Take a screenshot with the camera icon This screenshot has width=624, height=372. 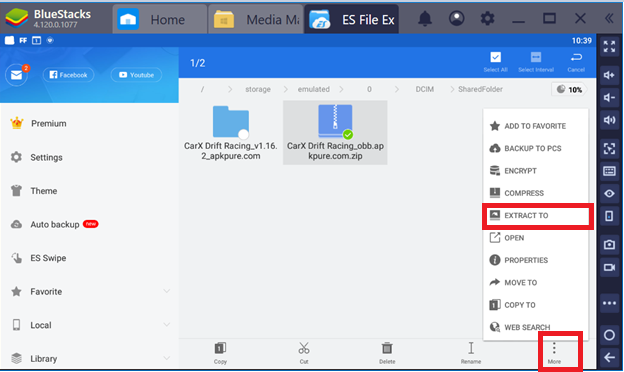click(609, 244)
